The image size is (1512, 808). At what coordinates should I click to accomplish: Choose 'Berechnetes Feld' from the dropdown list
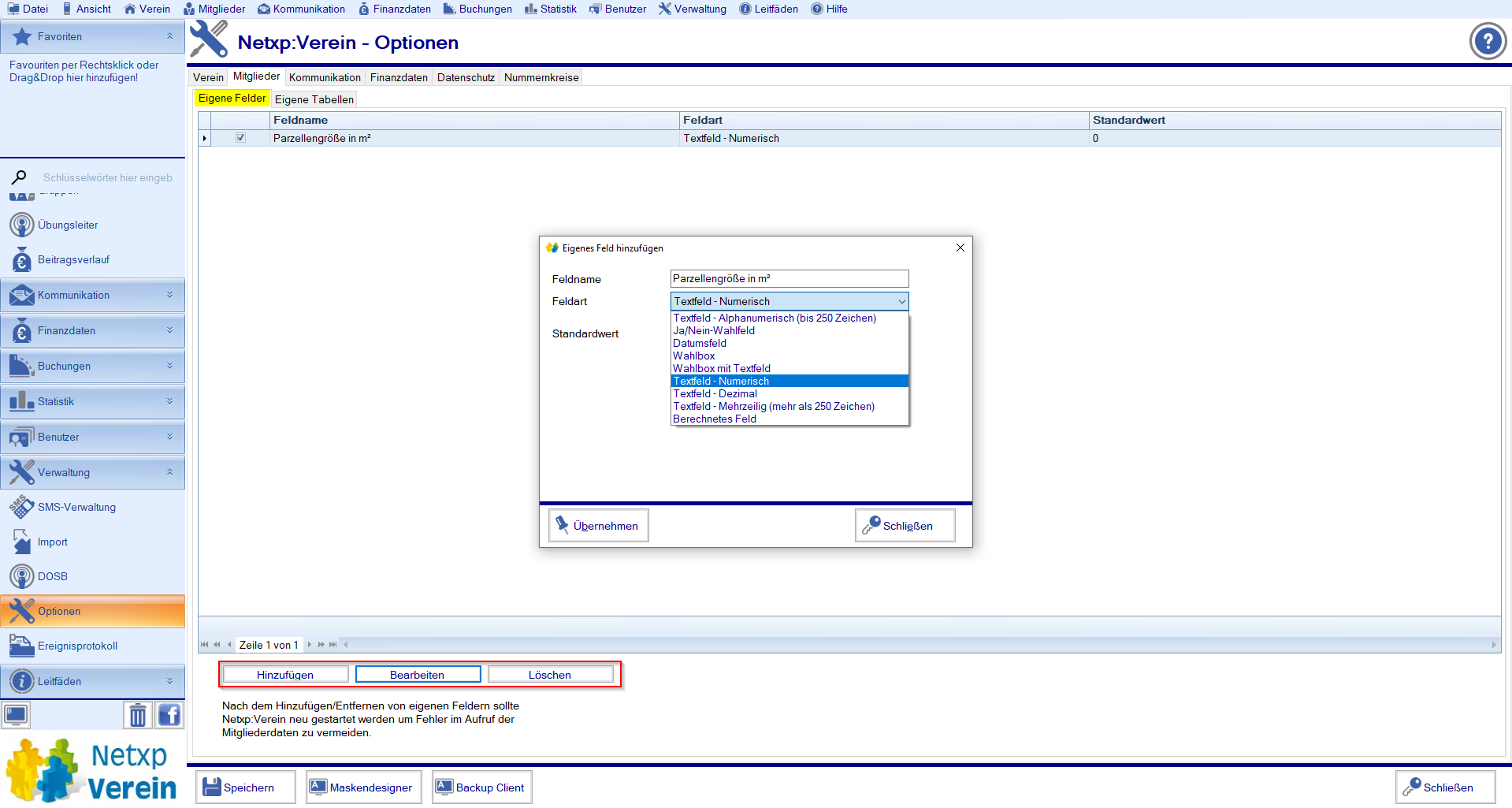coord(715,419)
